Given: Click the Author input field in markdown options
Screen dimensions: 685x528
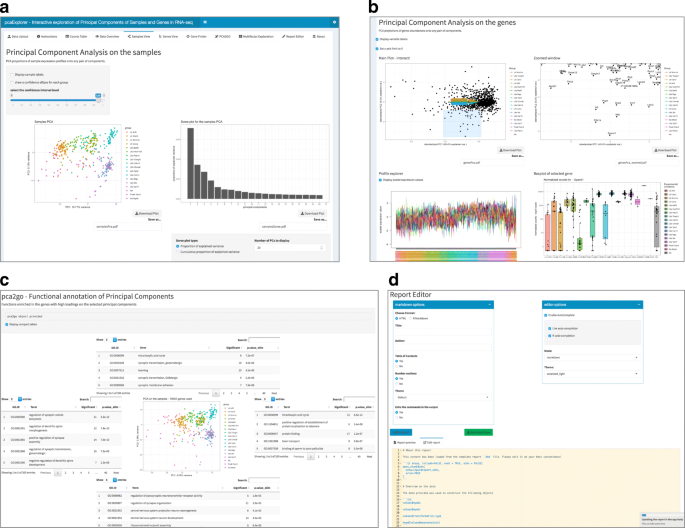Looking at the screenshot, I should [443, 347].
